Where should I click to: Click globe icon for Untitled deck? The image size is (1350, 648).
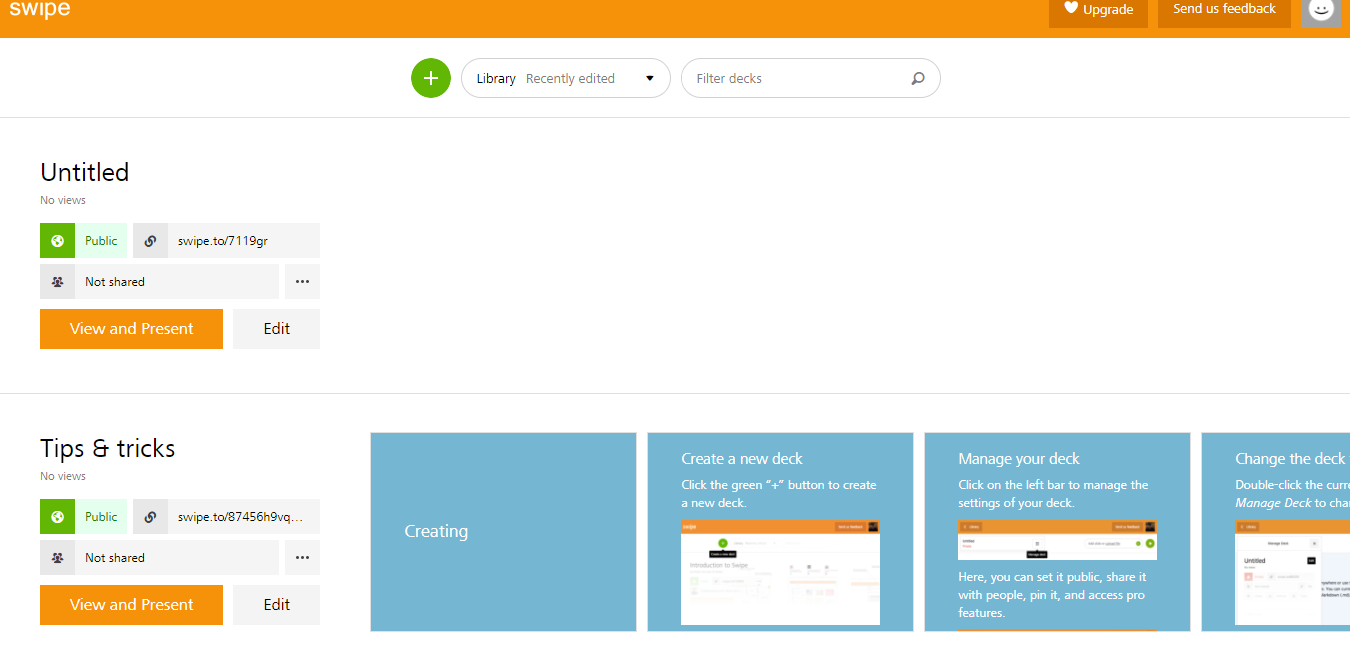pyautogui.click(x=57, y=241)
